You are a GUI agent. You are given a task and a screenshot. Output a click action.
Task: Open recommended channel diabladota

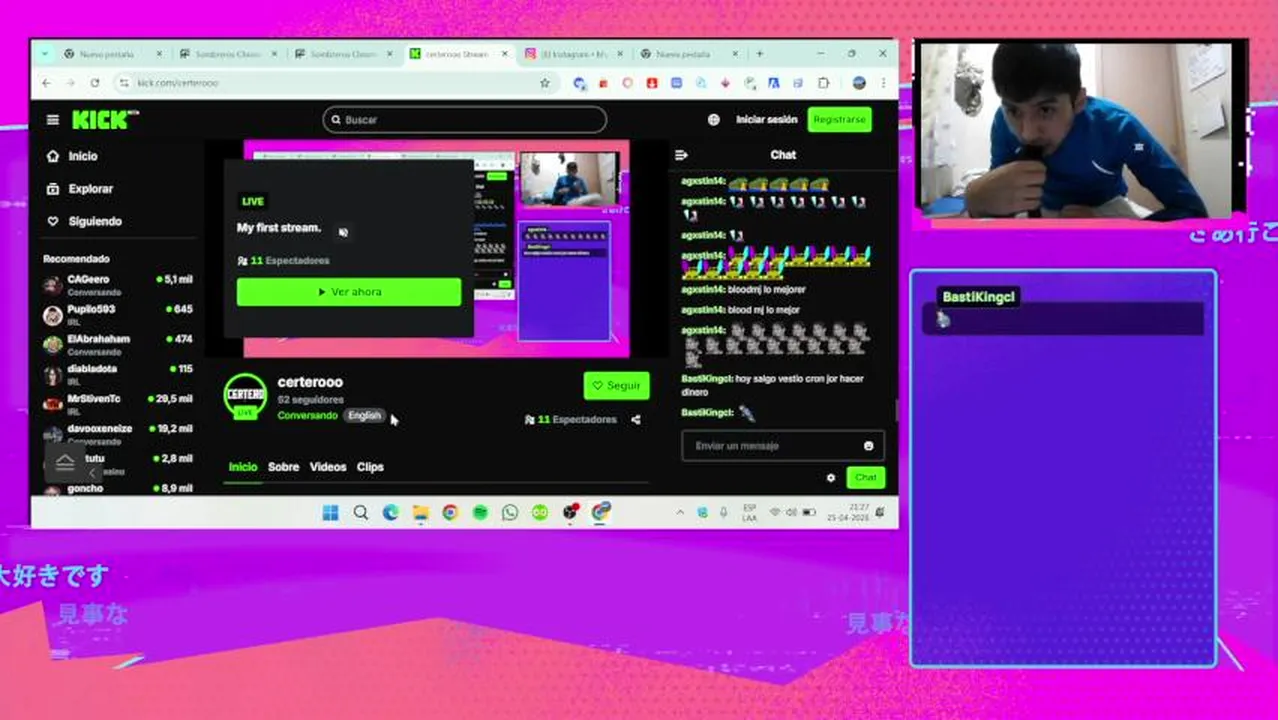pyautogui.click(x=118, y=375)
